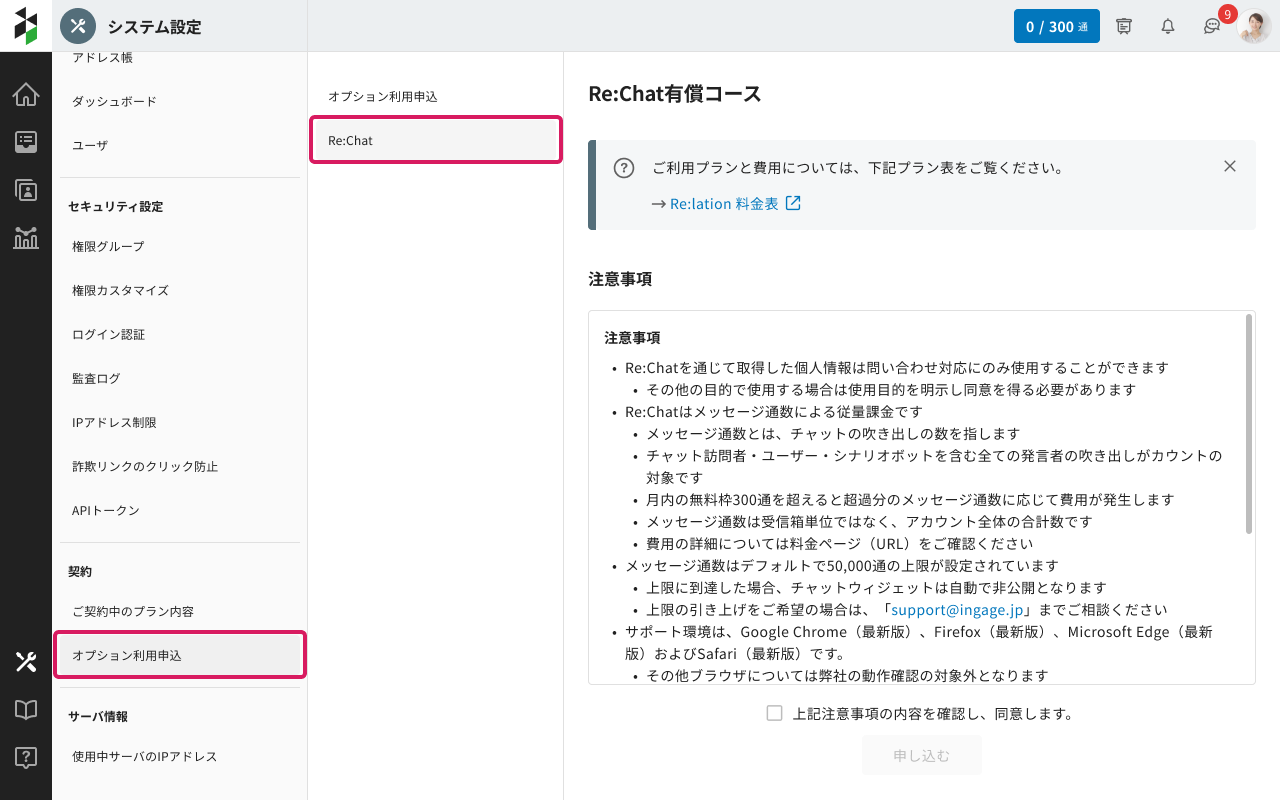Select オプション利用申込 in the left sidebar
The image size is (1280, 800).
tap(180, 655)
